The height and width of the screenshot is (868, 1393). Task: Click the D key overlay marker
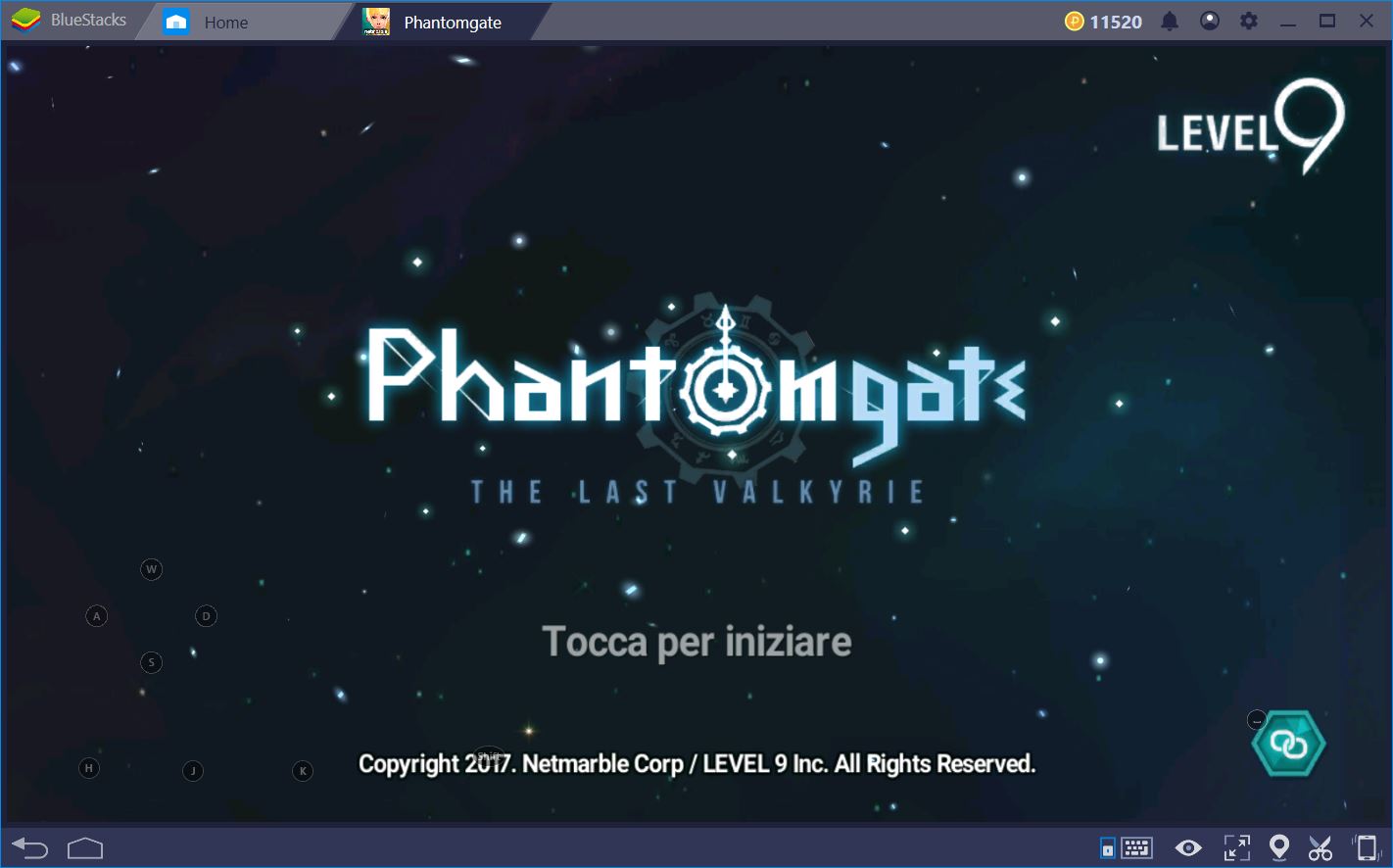[206, 616]
